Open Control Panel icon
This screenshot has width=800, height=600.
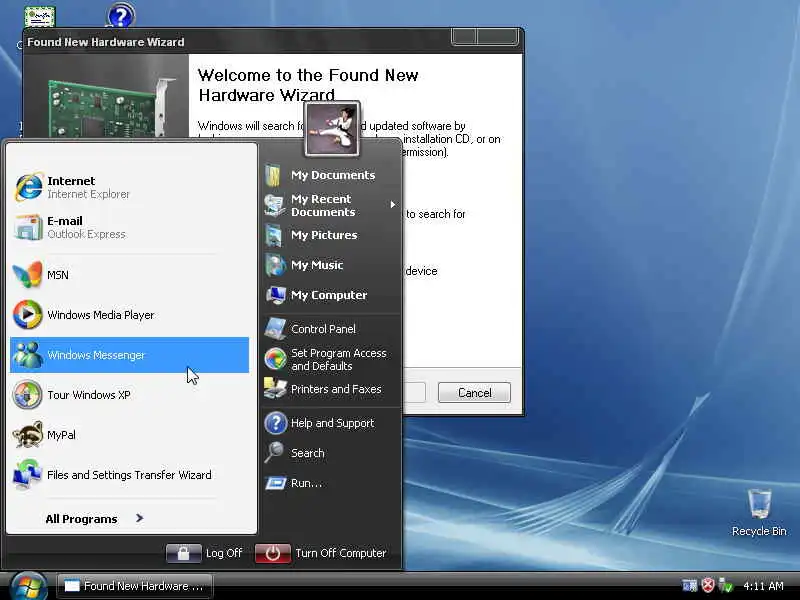click(x=274, y=329)
